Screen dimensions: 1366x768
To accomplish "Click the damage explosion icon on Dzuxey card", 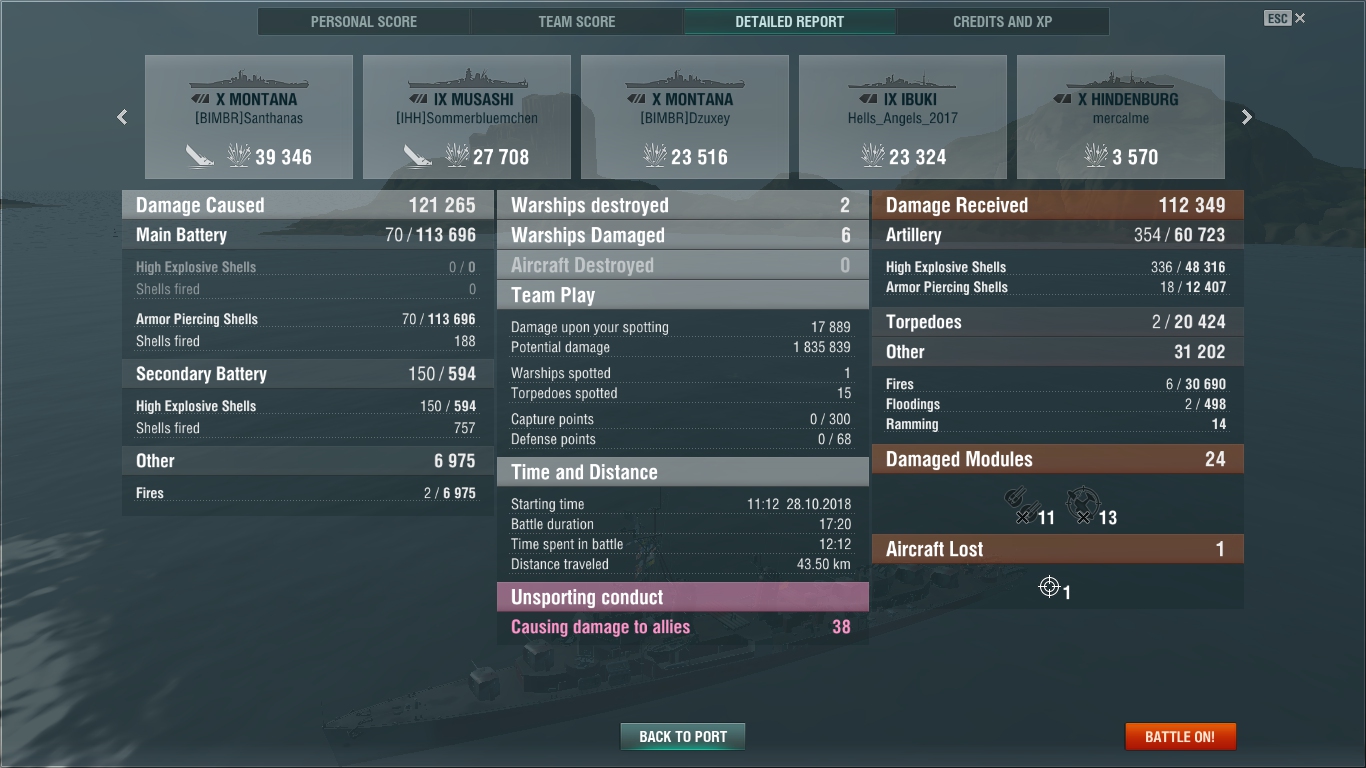I will [x=655, y=156].
